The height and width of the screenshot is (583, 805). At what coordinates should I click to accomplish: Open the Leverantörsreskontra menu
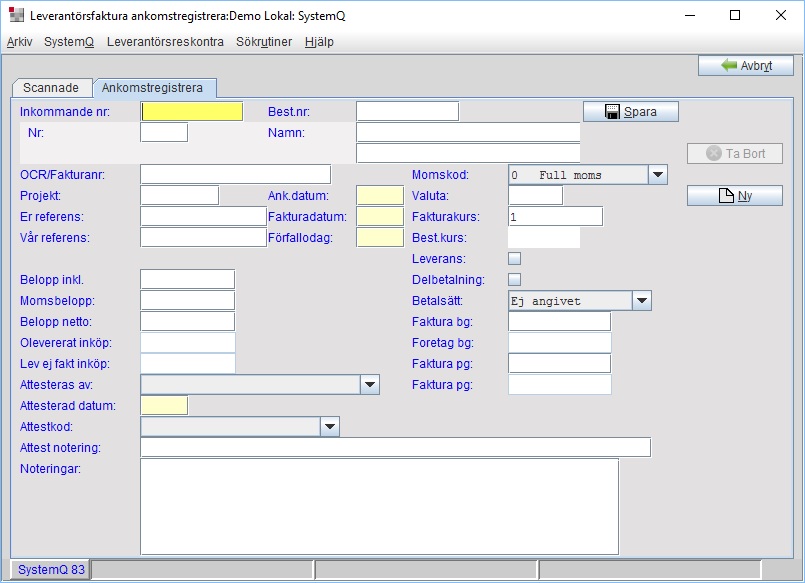pos(165,42)
